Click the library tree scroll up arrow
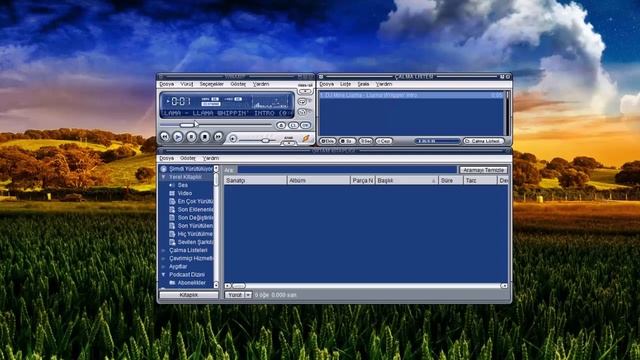640x360 pixels. (x=216, y=169)
